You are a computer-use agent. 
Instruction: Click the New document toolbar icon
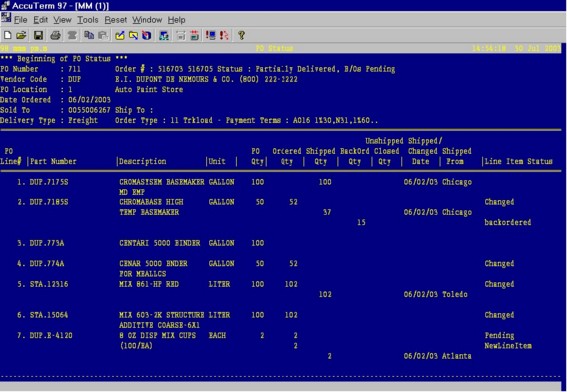coord(8,35)
